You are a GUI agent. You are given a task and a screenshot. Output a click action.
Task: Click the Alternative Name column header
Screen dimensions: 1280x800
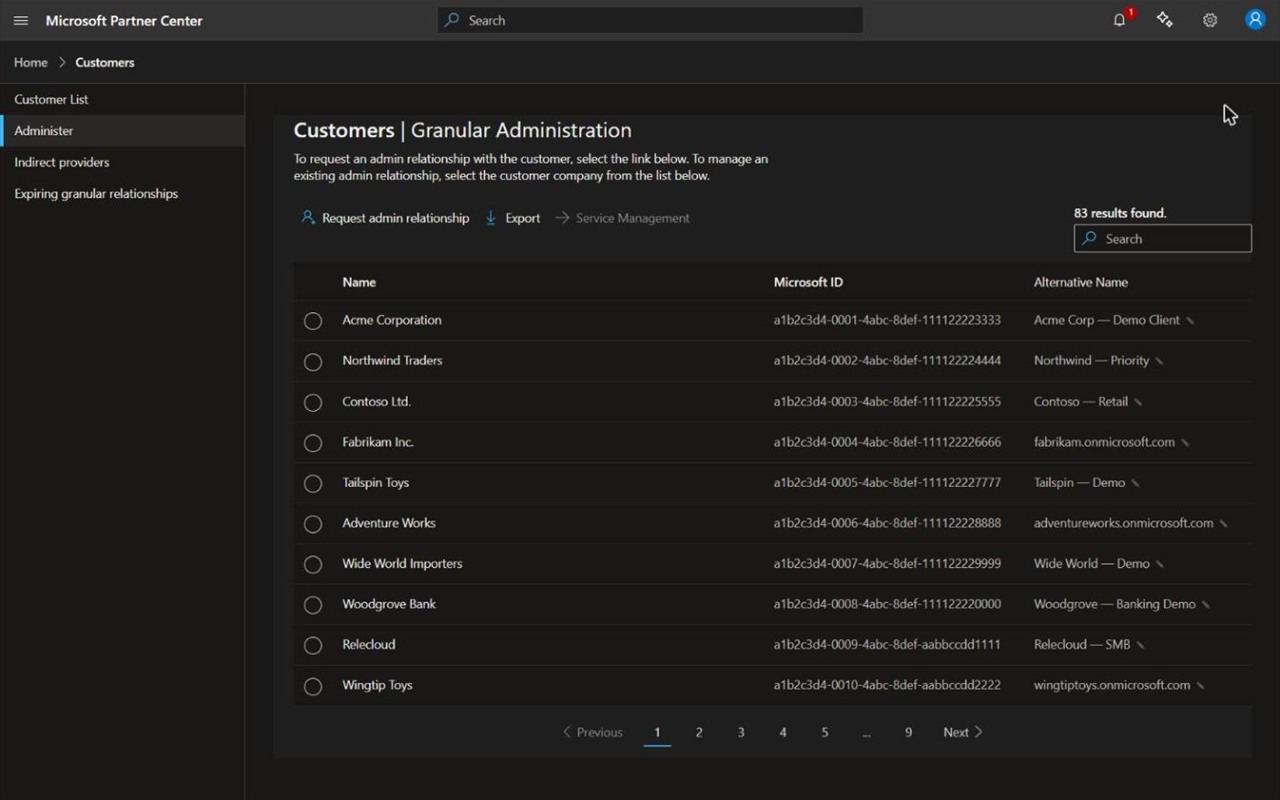click(x=1081, y=282)
